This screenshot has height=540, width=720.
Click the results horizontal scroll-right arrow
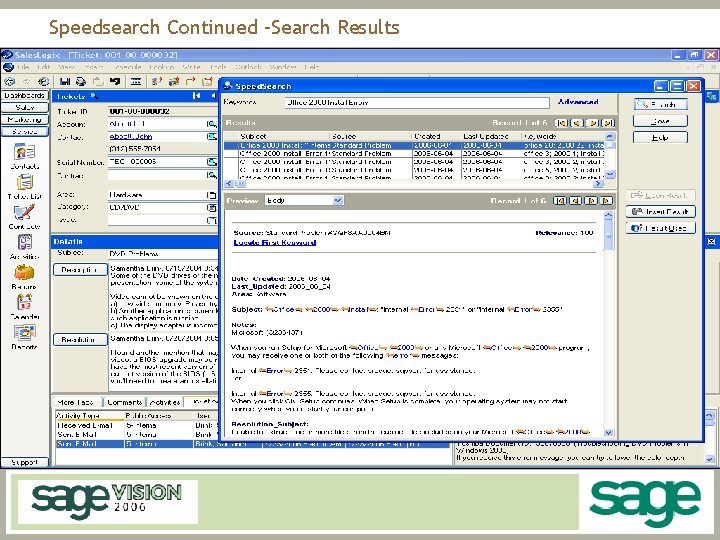[597, 184]
